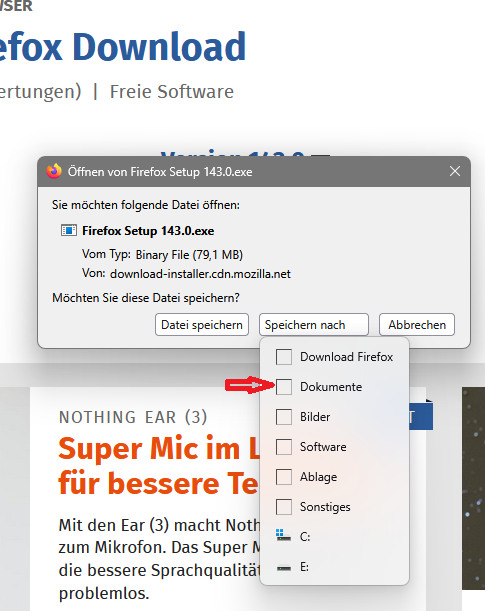Select the C: drive icon in menu

pyautogui.click(x=284, y=536)
